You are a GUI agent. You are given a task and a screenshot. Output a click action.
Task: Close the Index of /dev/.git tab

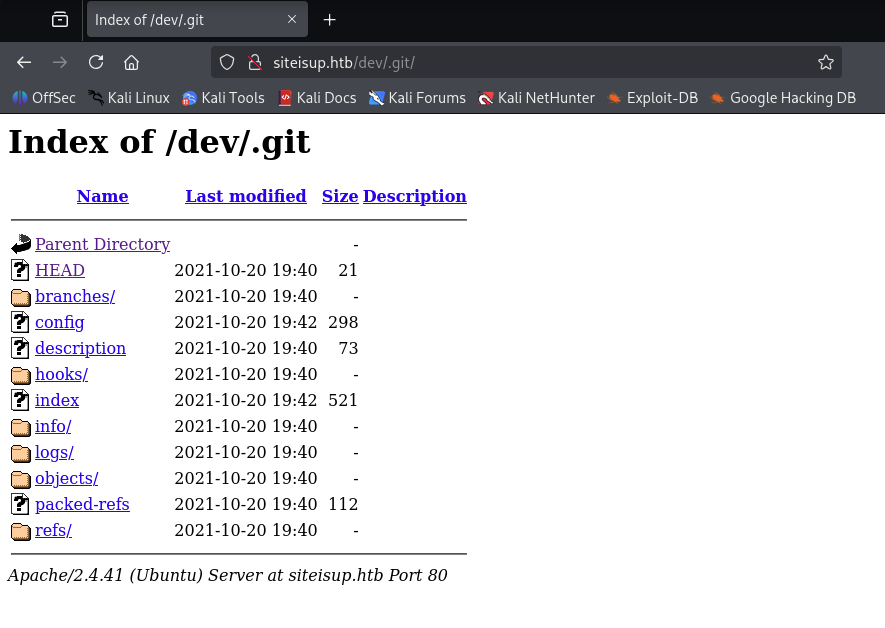point(292,20)
